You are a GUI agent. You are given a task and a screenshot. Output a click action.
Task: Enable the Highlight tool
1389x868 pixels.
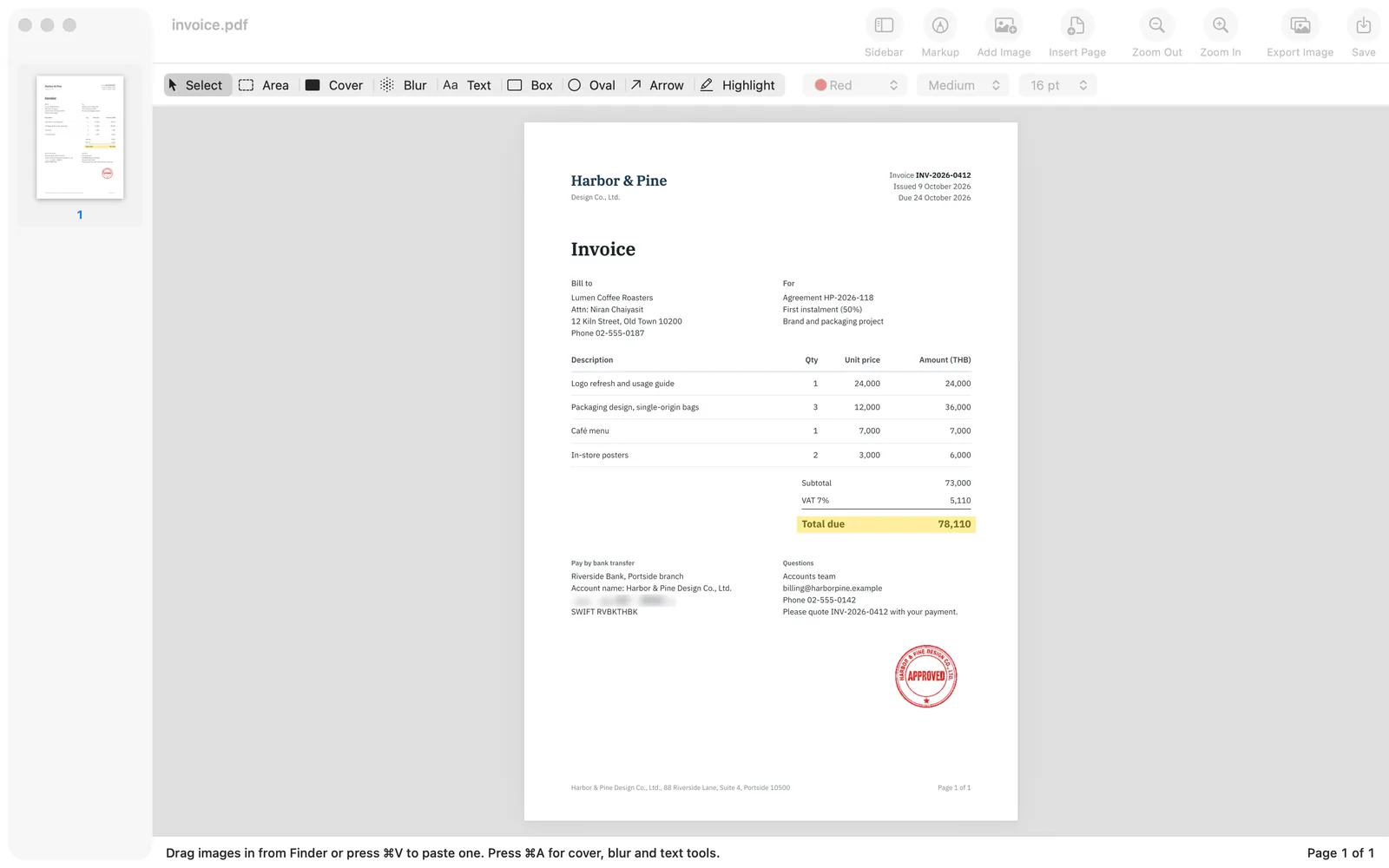738,85
